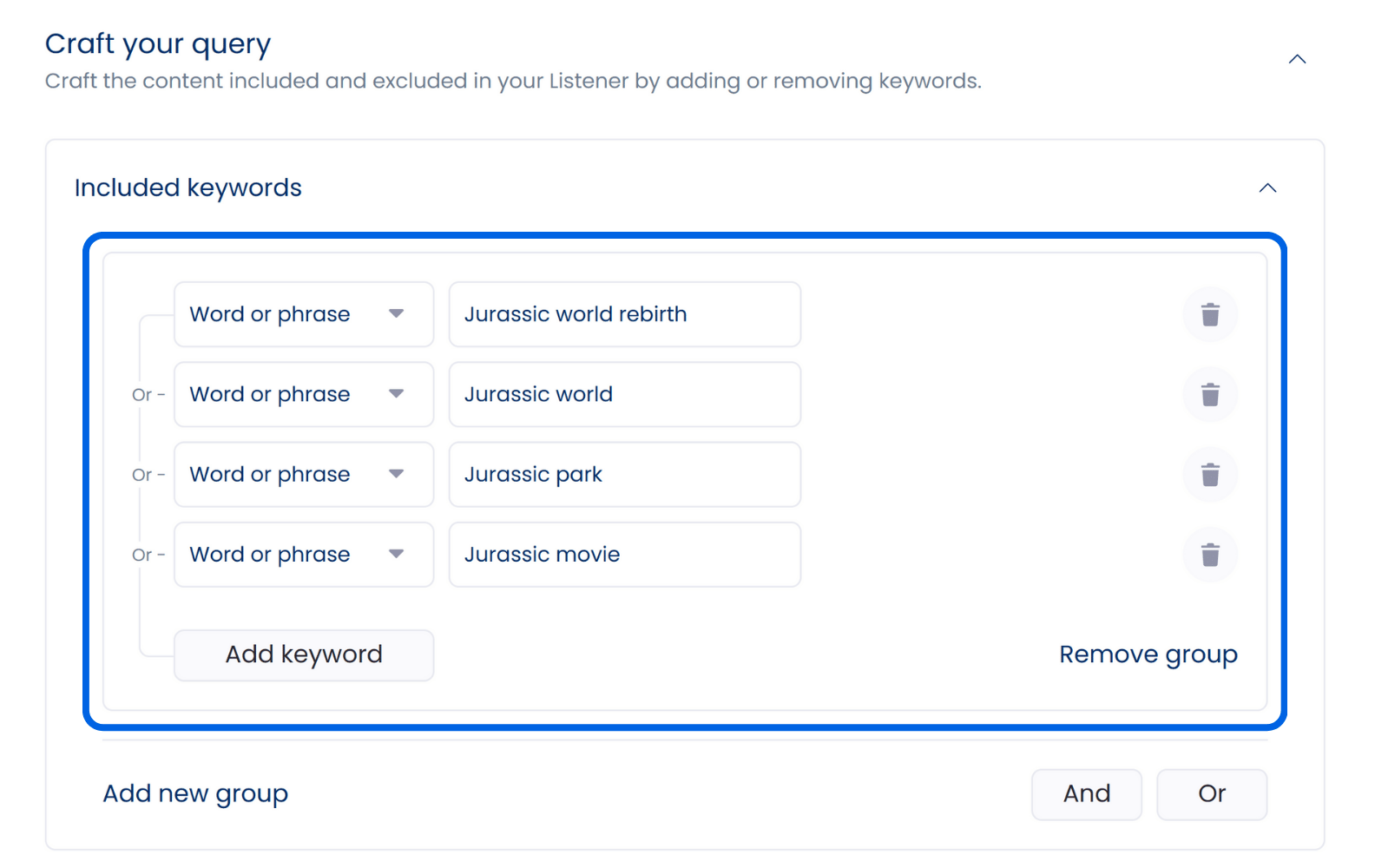The height and width of the screenshot is (868, 1375).
Task: Click trash icon beside 'Jurassic world' keyword
Action: [1210, 395]
